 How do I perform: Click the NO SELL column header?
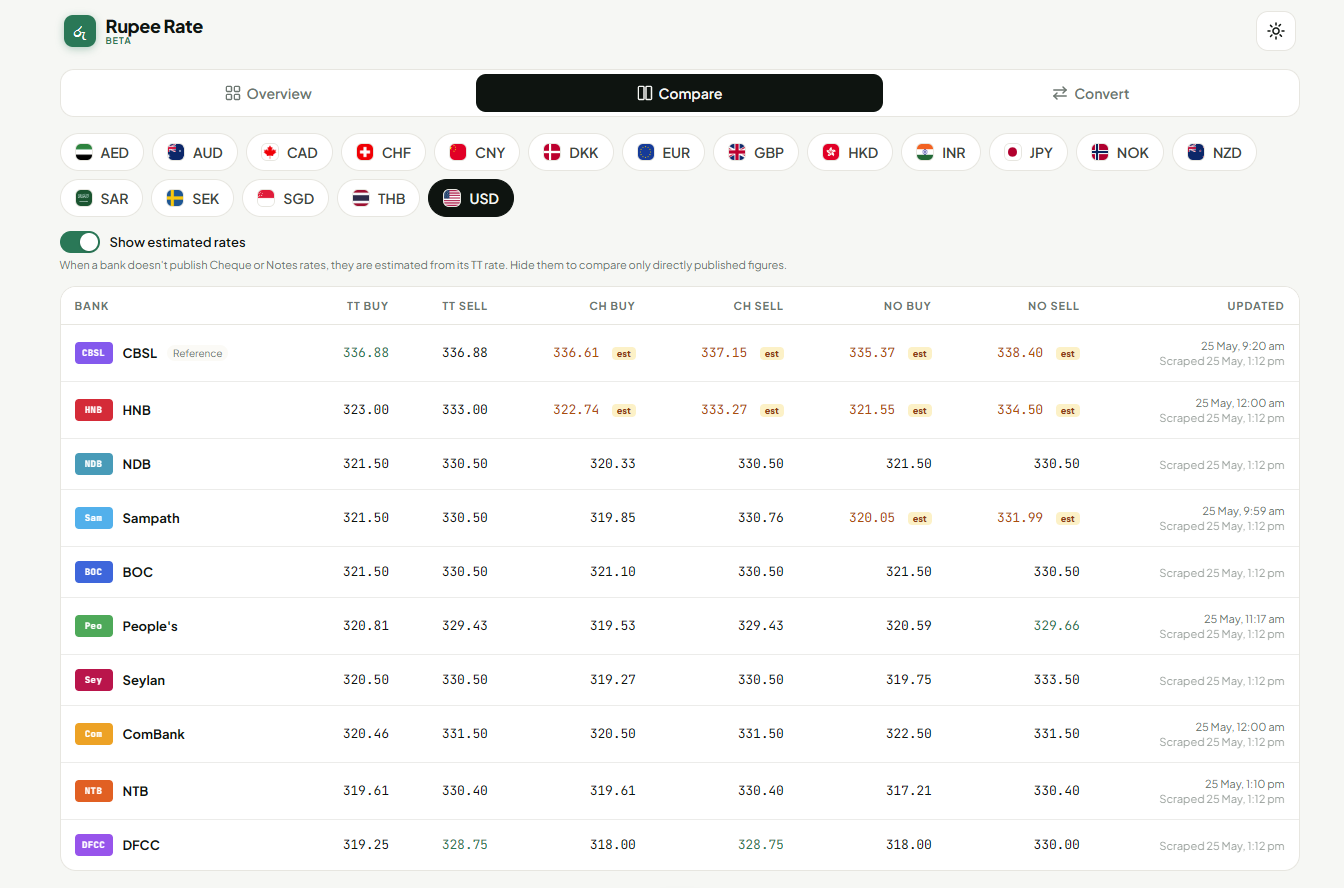click(1053, 306)
